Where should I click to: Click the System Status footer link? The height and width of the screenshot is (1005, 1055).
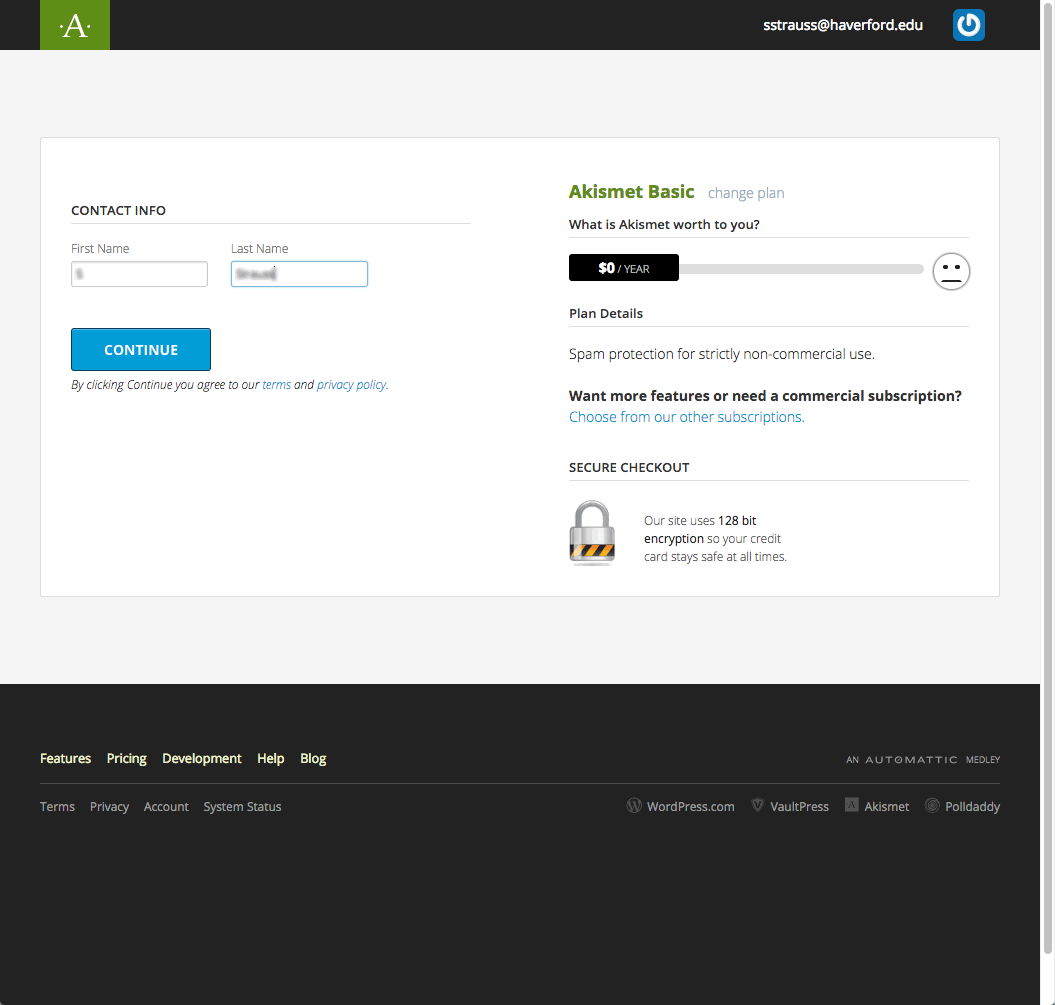click(242, 807)
